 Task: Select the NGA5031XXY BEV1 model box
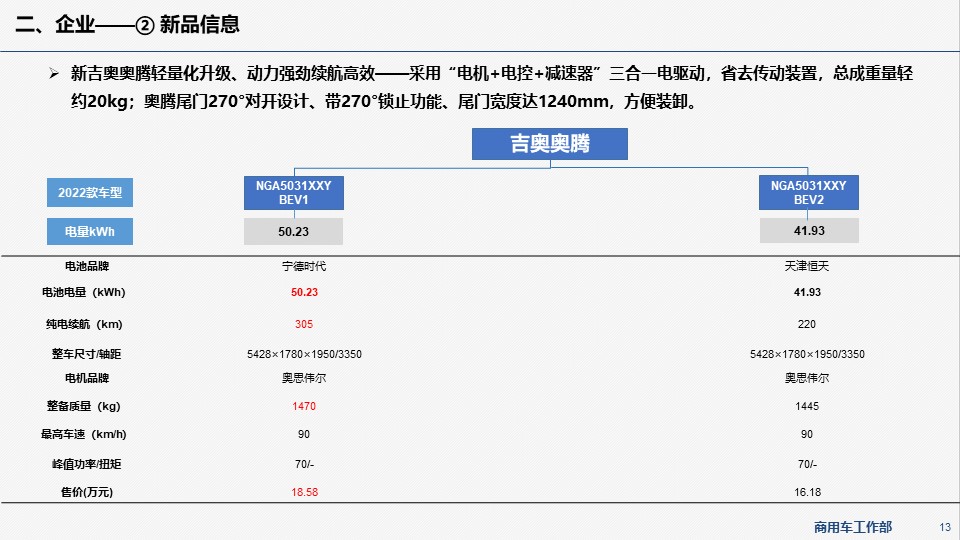click(294, 193)
